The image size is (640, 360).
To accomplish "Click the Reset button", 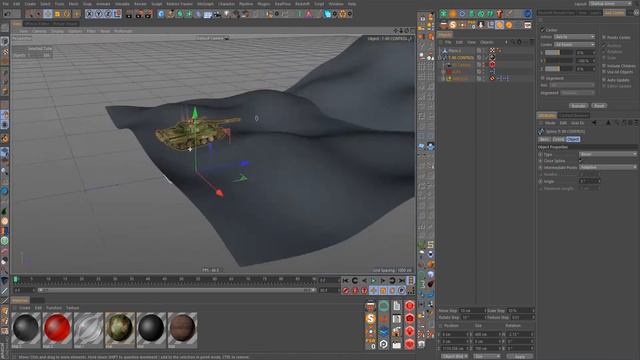I will pos(599,106).
